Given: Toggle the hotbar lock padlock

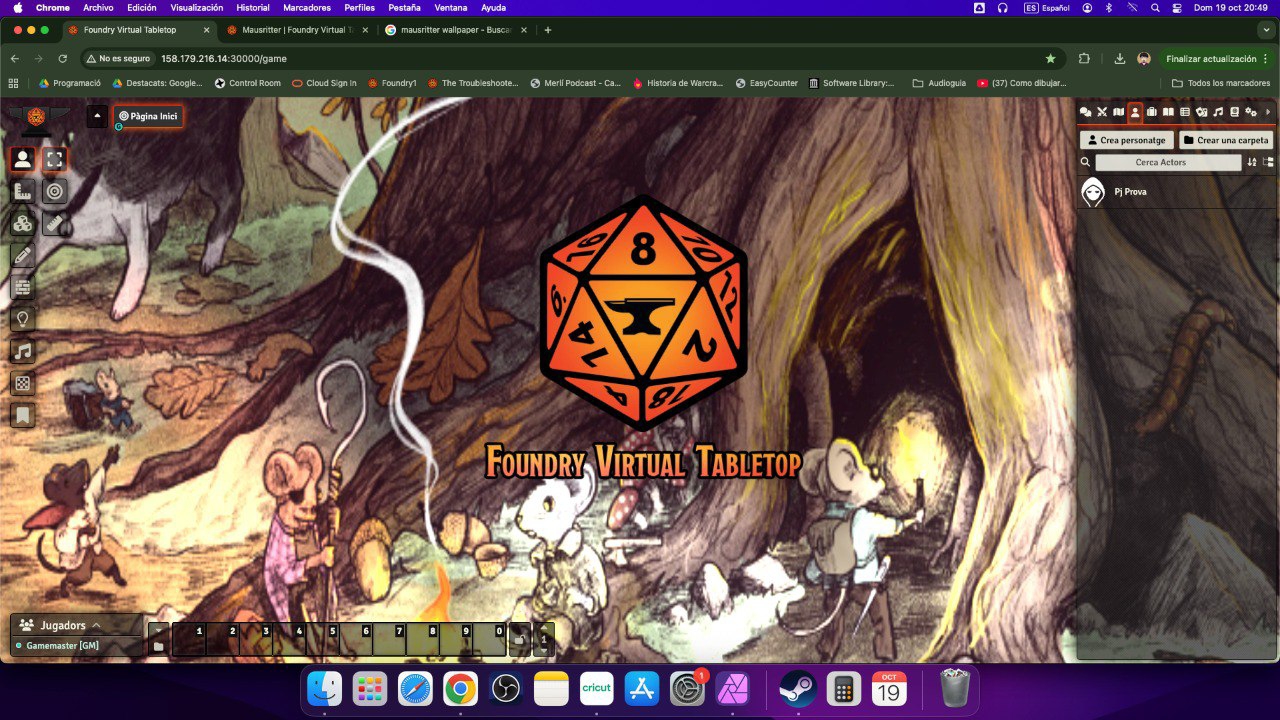Looking at the screenshot, I should pos(519,639).
